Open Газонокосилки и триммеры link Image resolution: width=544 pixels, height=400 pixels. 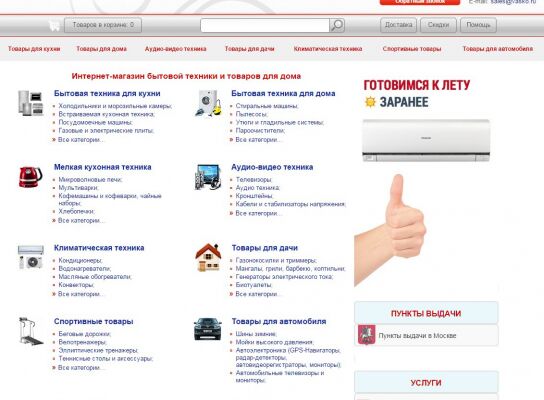tap(276, 260)
